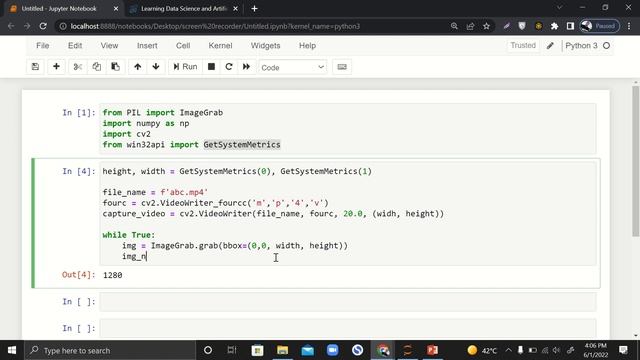Open browser zoom magnifier icon
Viewport: 640px width, 360px height.
click(454, 26)
